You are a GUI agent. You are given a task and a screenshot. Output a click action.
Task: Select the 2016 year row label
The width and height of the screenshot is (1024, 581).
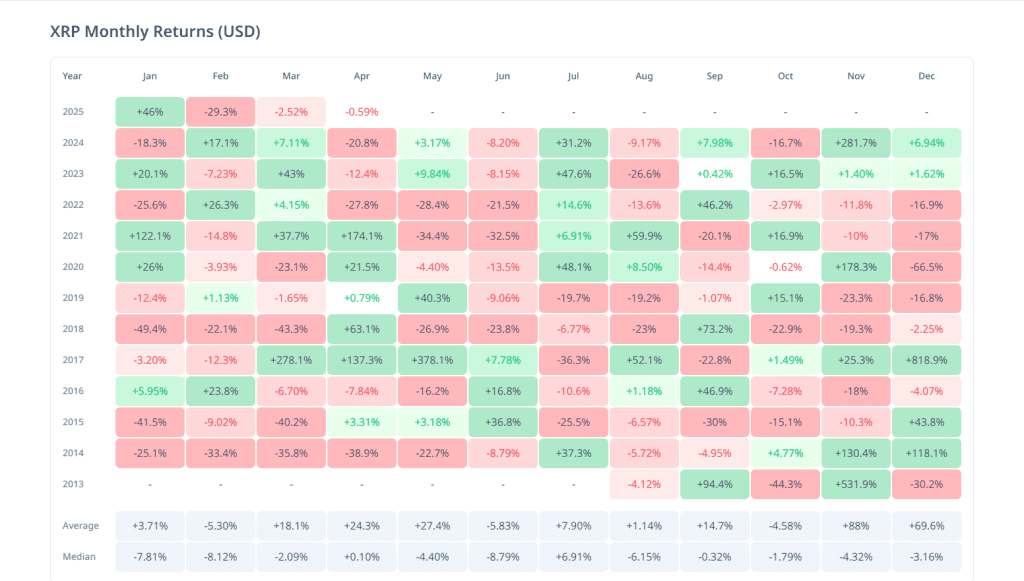pos(73,391)
